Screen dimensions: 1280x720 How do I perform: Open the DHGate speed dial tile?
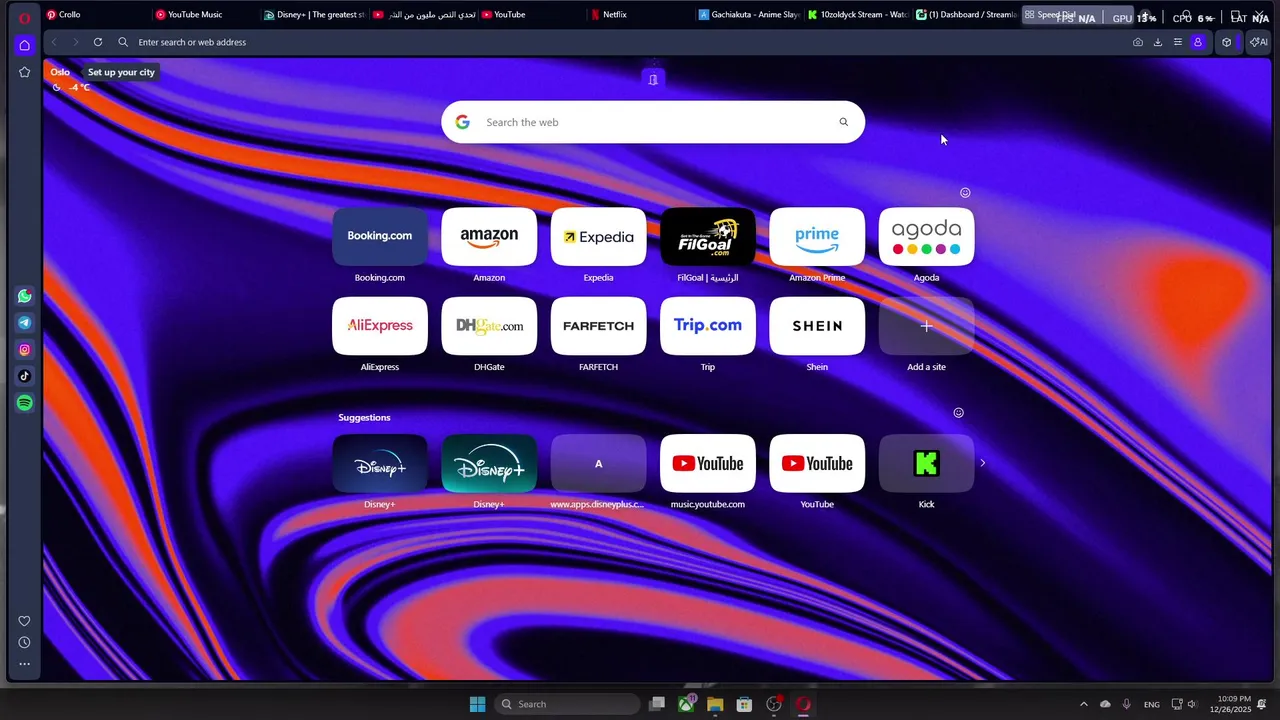489,326
